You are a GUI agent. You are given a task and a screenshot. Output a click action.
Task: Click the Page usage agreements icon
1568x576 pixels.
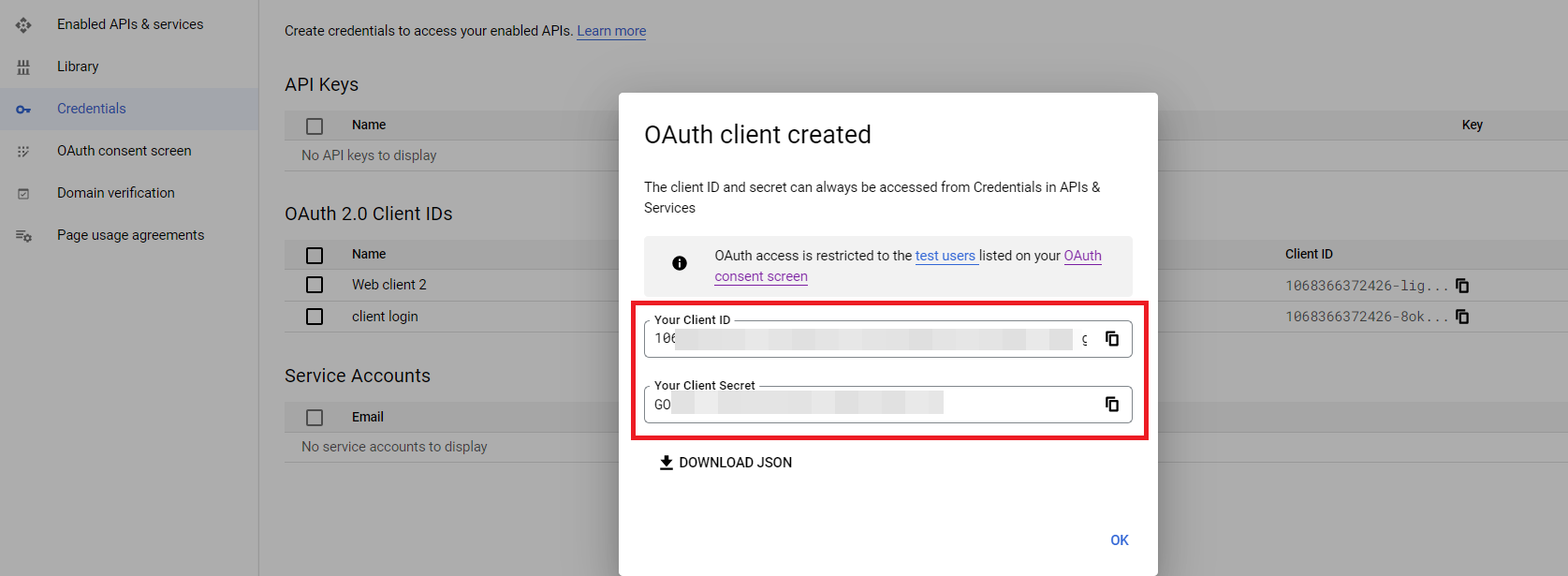click(x=23, y=236)
